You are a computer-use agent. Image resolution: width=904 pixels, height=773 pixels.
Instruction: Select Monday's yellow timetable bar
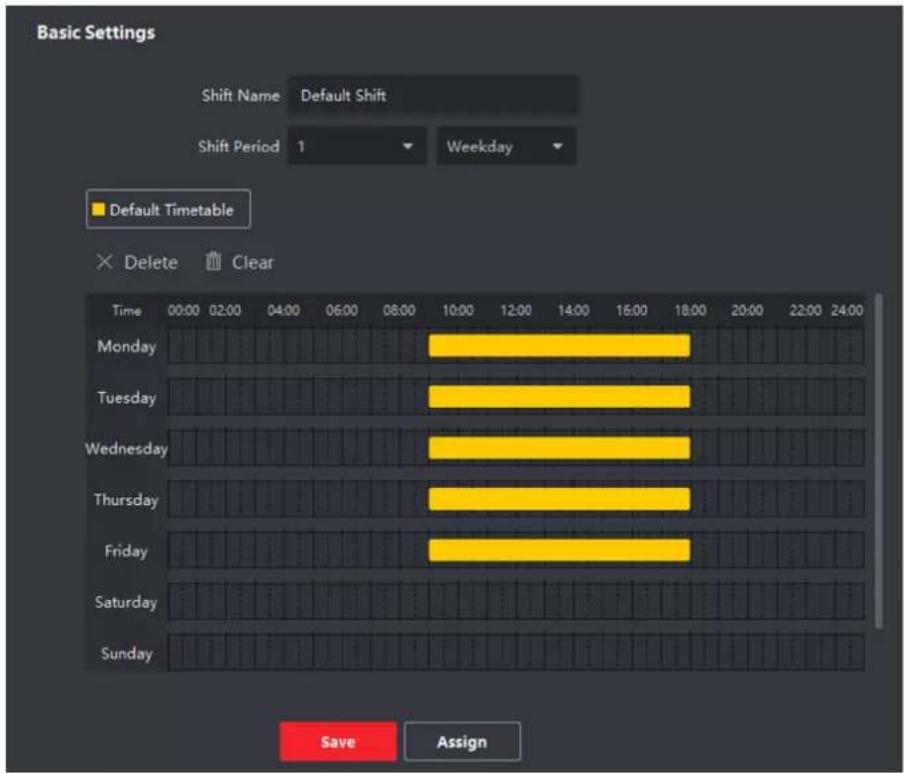559,346
